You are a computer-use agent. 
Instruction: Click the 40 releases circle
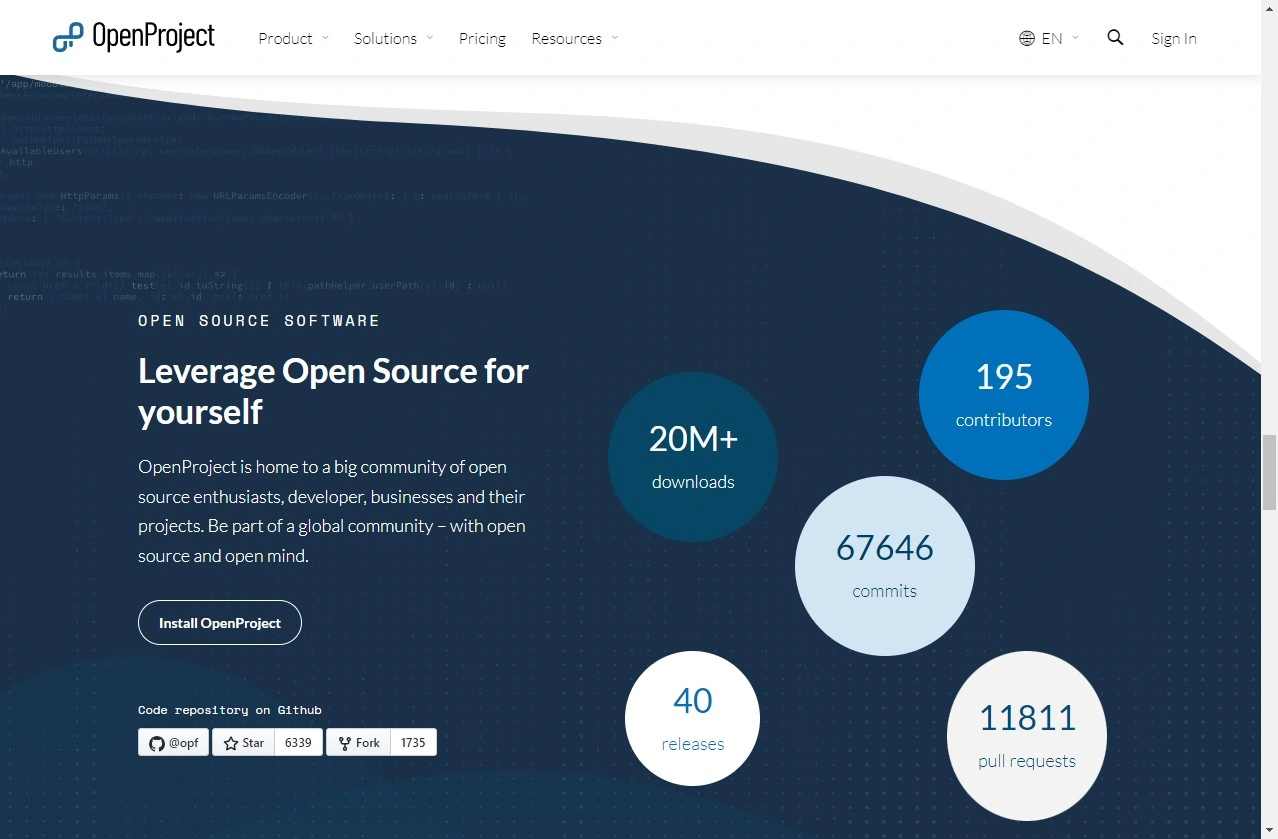pos(692,719)
